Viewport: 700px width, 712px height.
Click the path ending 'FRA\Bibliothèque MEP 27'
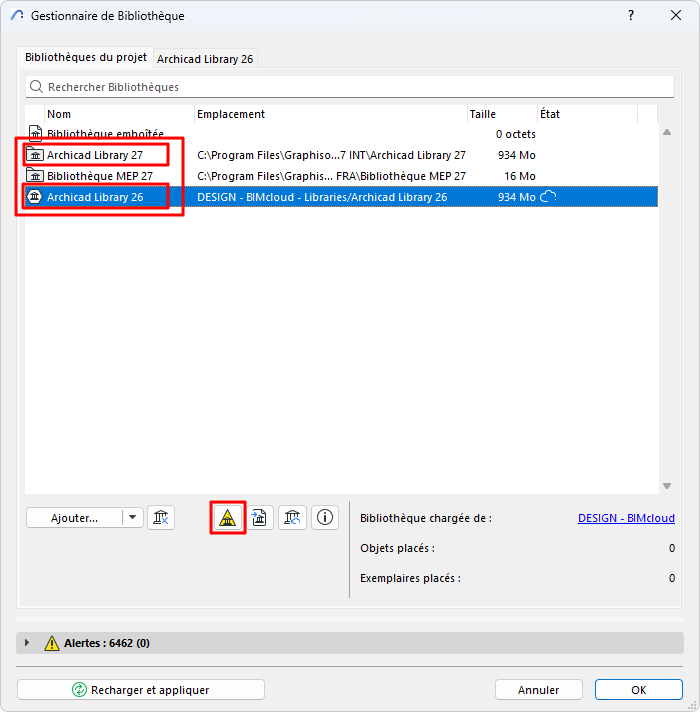(x=331, y=176)
